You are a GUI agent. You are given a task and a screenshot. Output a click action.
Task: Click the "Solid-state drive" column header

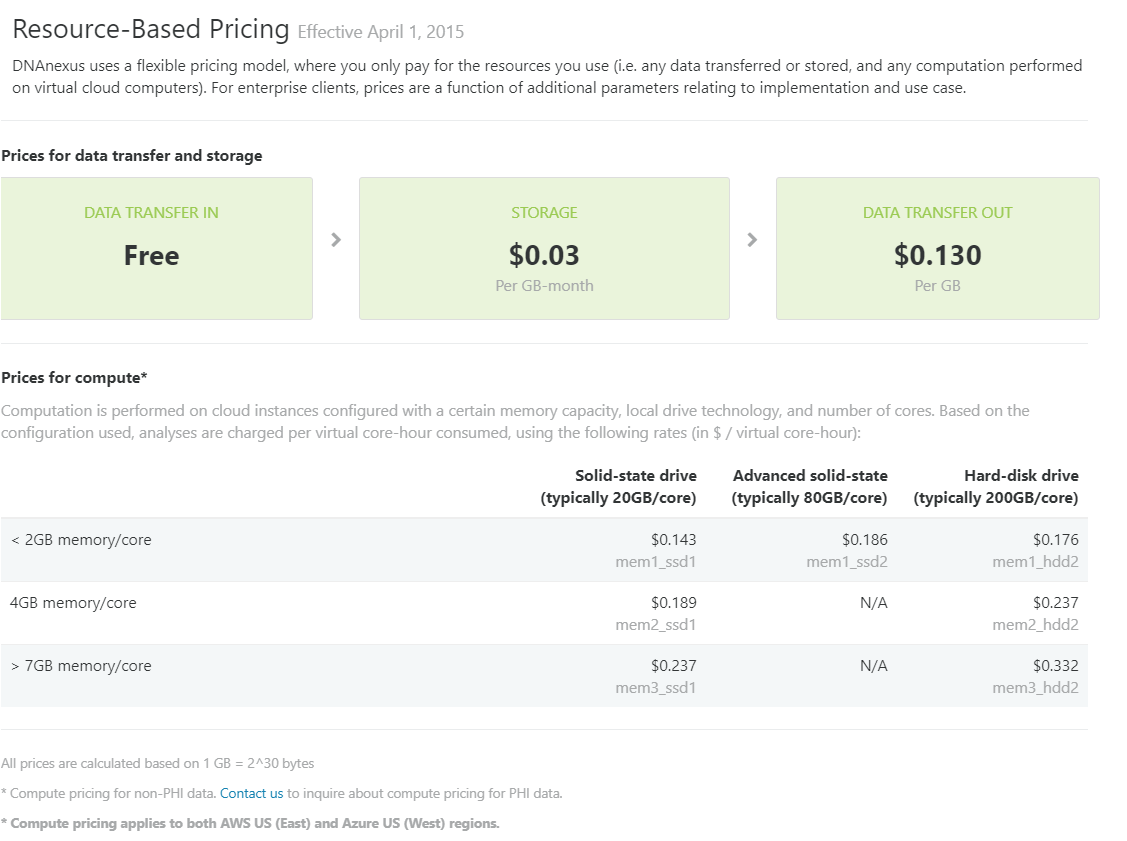coord(635,475)
